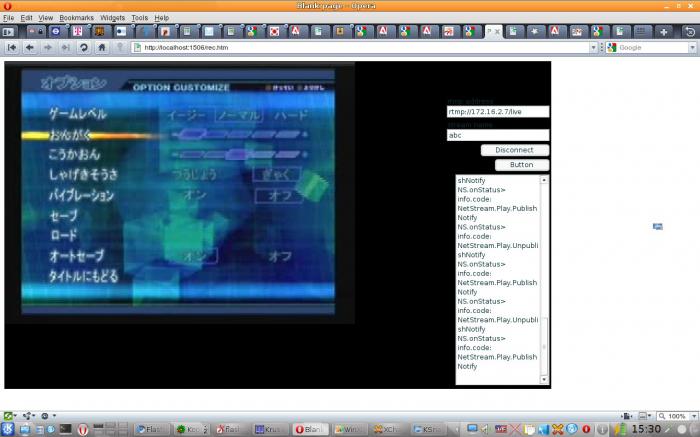Image resolution: width=700 pixels, height=437 pixels.
Task: Go forward one page
Action: [48, 47]
